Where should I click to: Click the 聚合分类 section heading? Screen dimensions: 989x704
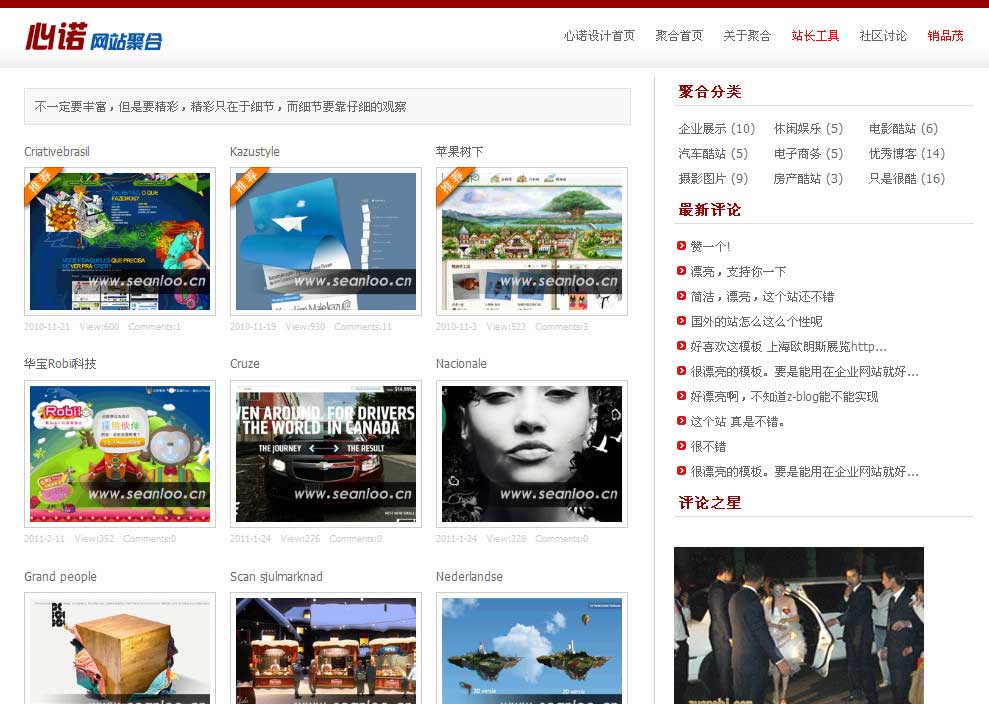tap(710, 92)
